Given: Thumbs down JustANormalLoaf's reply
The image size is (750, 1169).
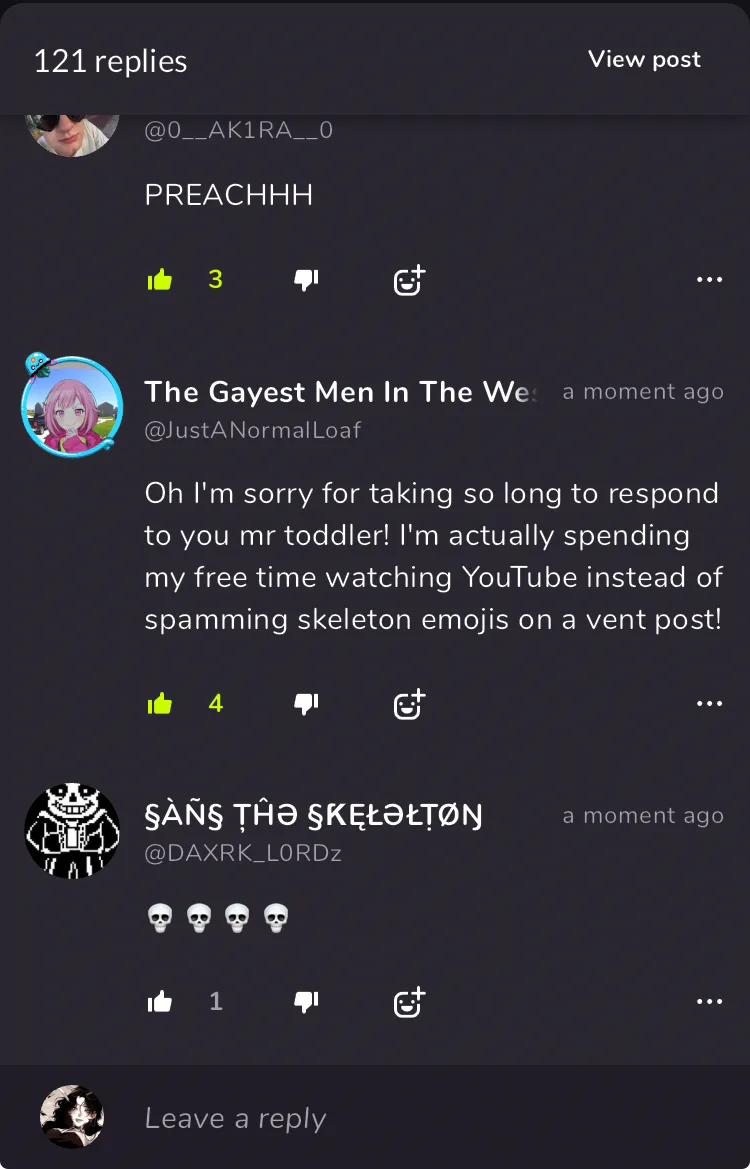Looking at the screenshot, I should click(x=306, y=704).
